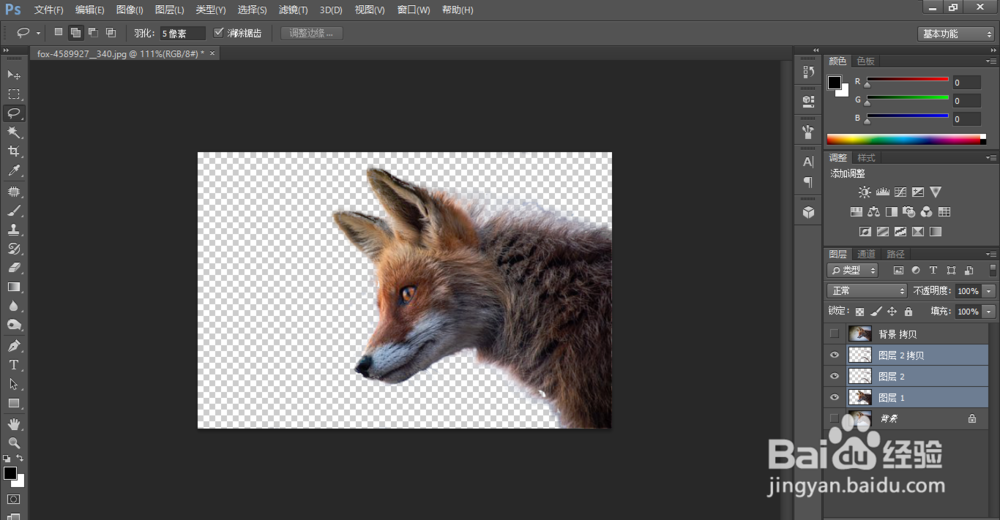Select the Lasso tool in the toolbox
1000x520 pixels.
point(14,113)
